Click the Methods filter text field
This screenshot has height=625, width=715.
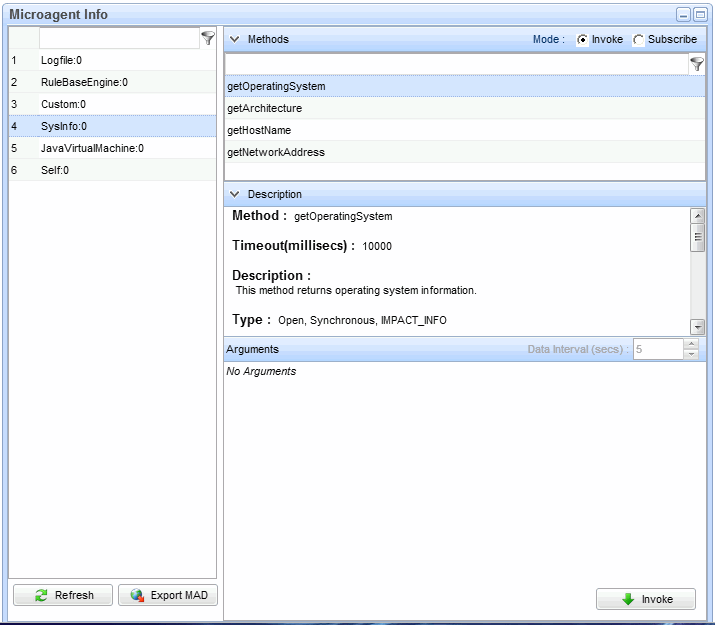tap(456, 64)
